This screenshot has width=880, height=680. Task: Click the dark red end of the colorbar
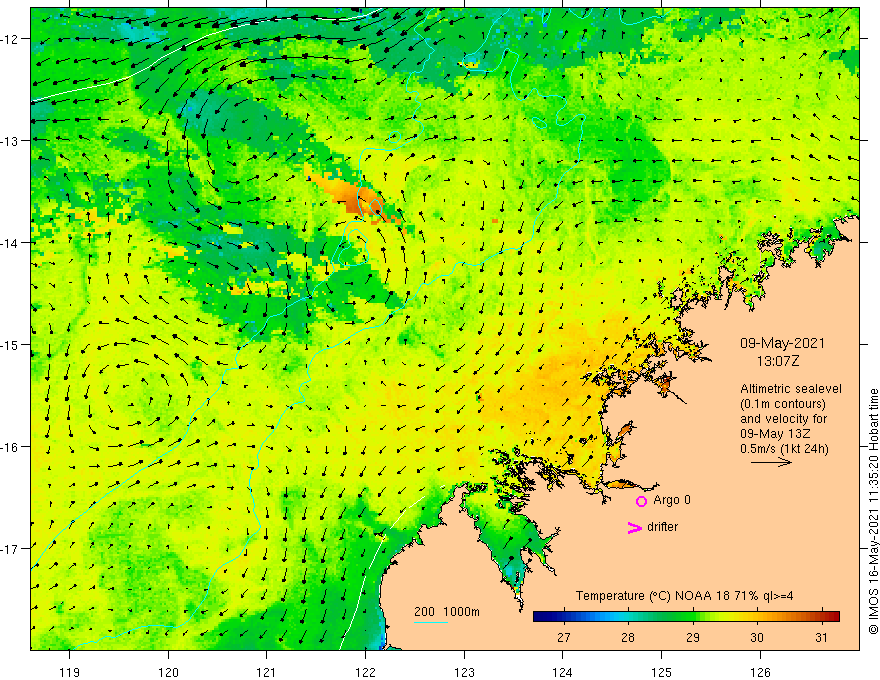[x=833, y=616]
